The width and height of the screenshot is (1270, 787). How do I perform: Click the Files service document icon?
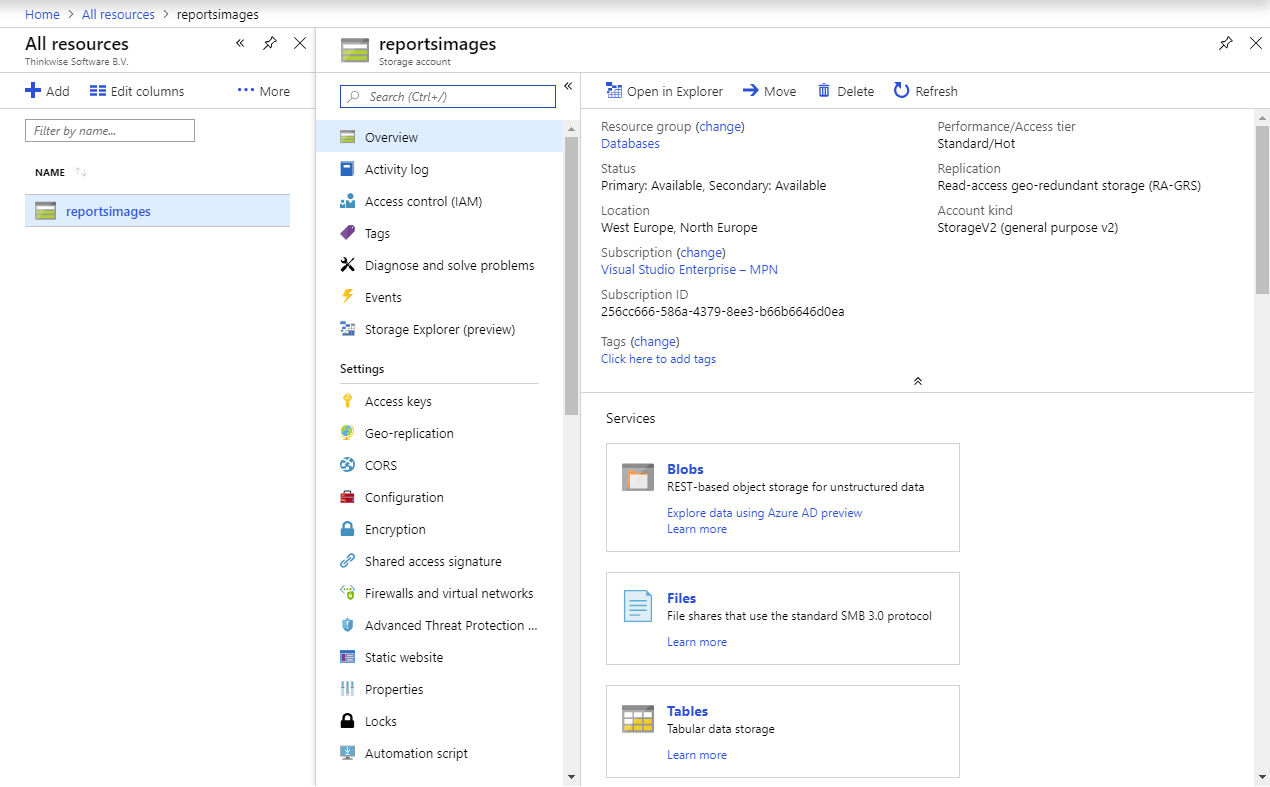tap(638, 606)
